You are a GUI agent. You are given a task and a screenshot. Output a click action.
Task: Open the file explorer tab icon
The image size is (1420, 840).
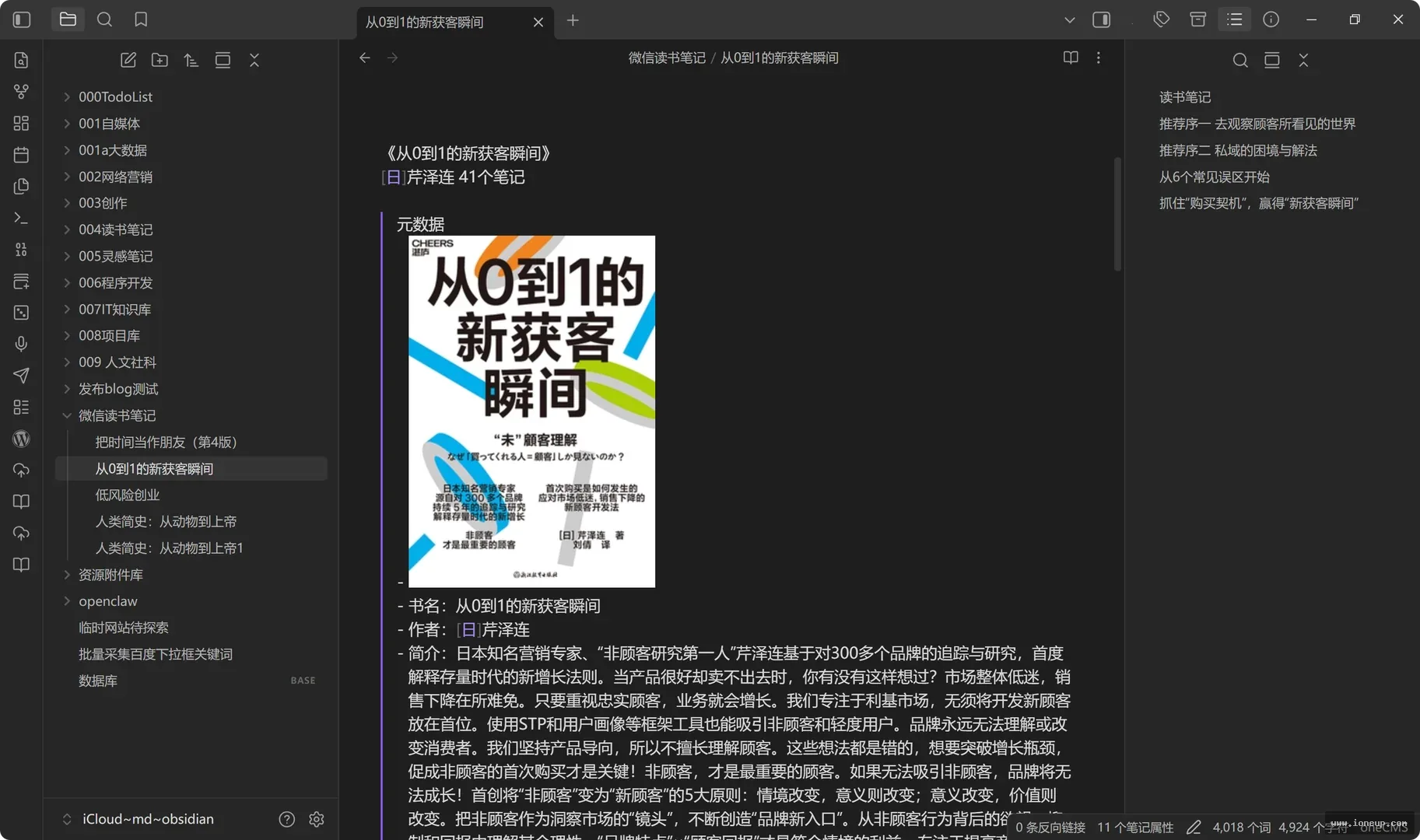68,19
